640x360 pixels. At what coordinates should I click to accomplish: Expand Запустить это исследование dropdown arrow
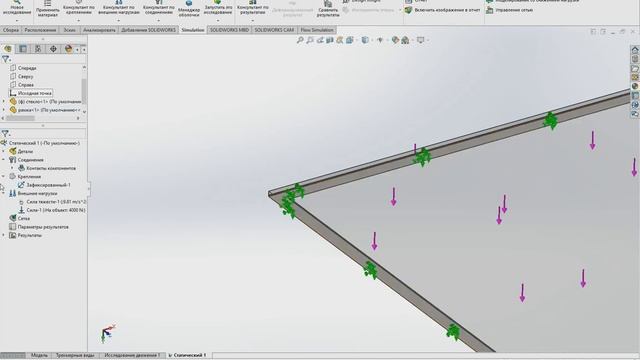click(218, 20)
